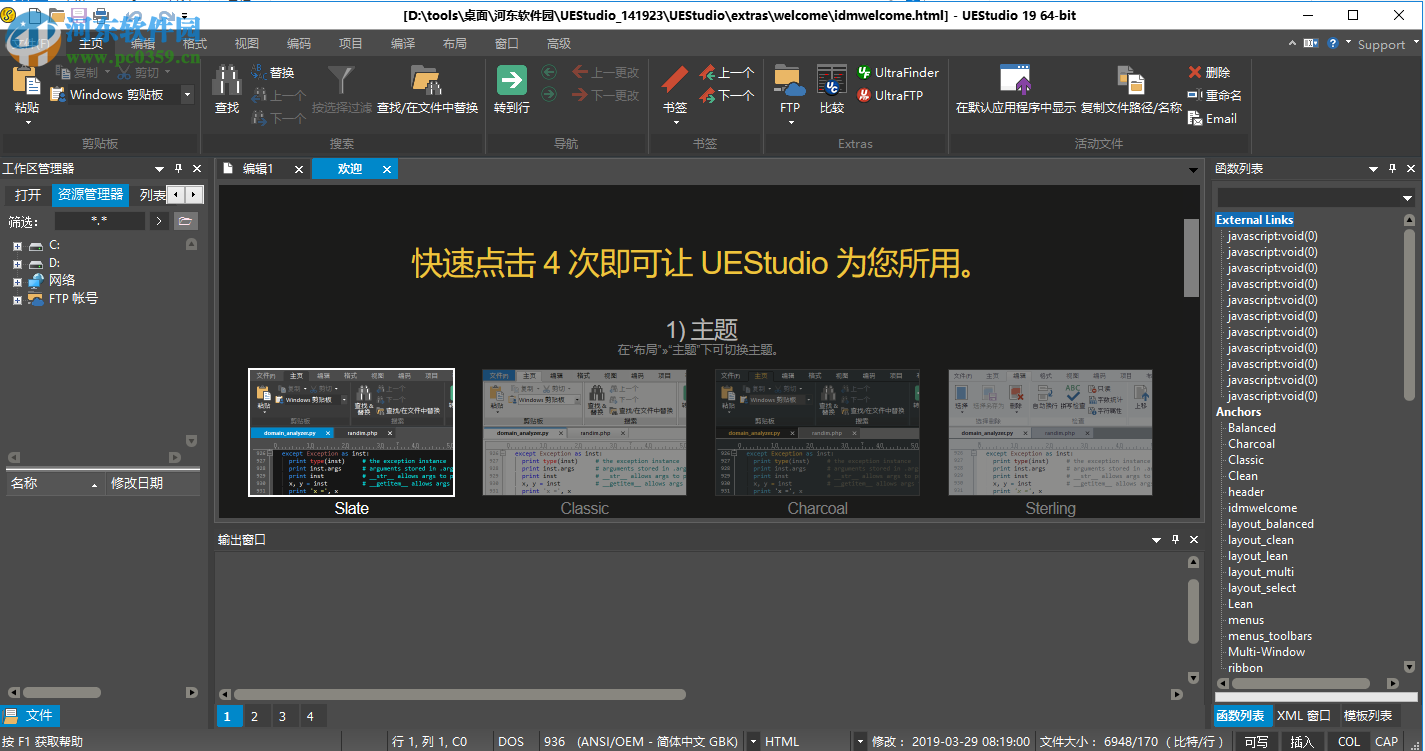
Task: Click the Delete (删除) red X icon
Action: tap(1195, 73)
